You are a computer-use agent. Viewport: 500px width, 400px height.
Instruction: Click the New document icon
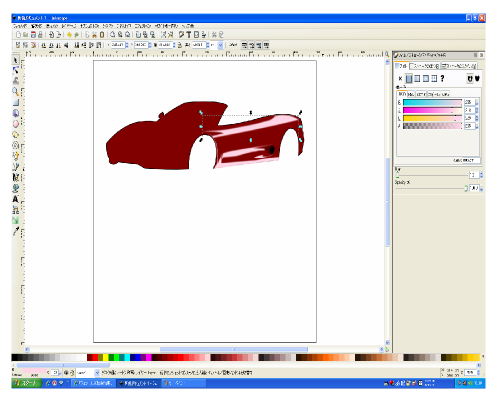(x=18, y=34)
